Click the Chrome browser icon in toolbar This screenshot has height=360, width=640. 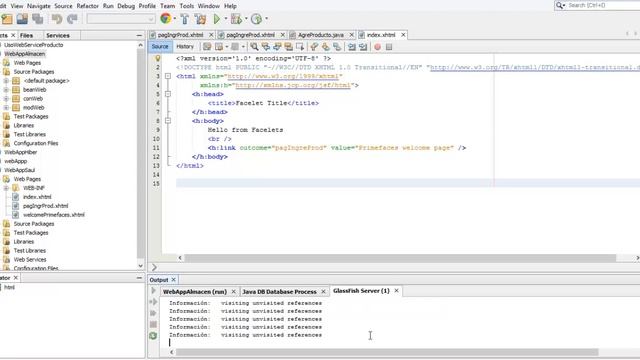(165, 19)
